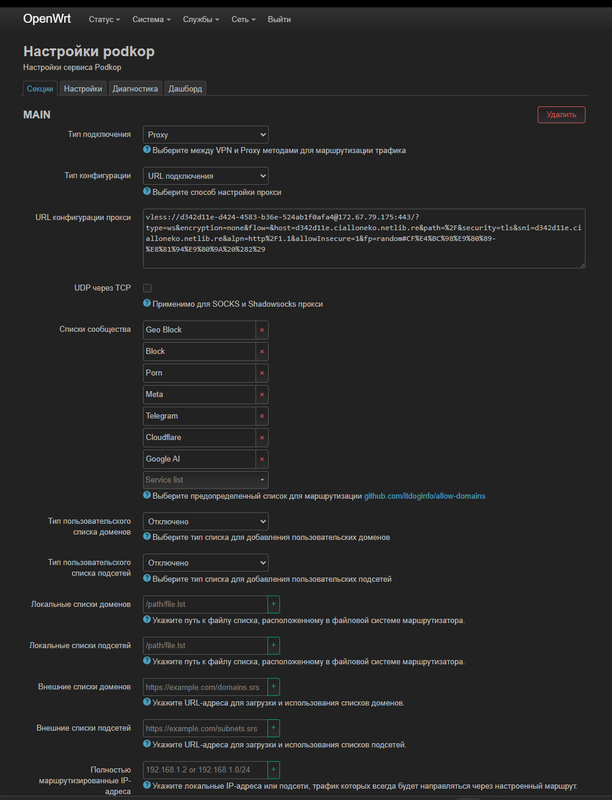Click external subnet lists URL field
612x800 pixels.
205,728
